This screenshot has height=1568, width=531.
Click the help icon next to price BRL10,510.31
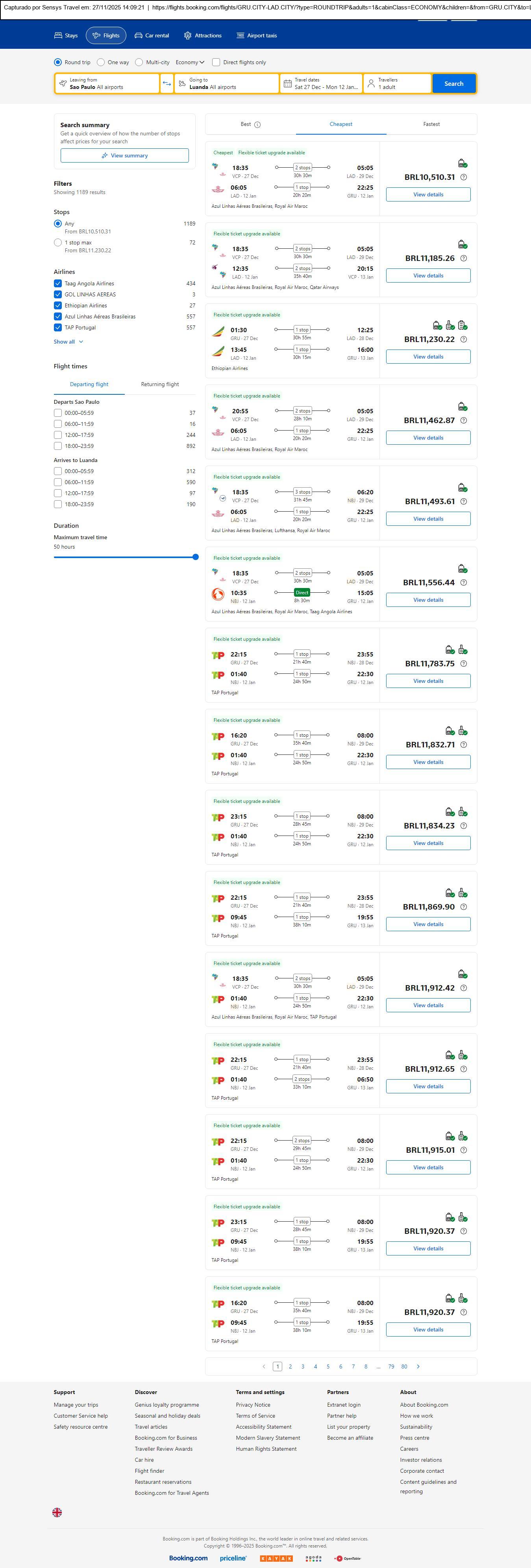pos(463,177)
